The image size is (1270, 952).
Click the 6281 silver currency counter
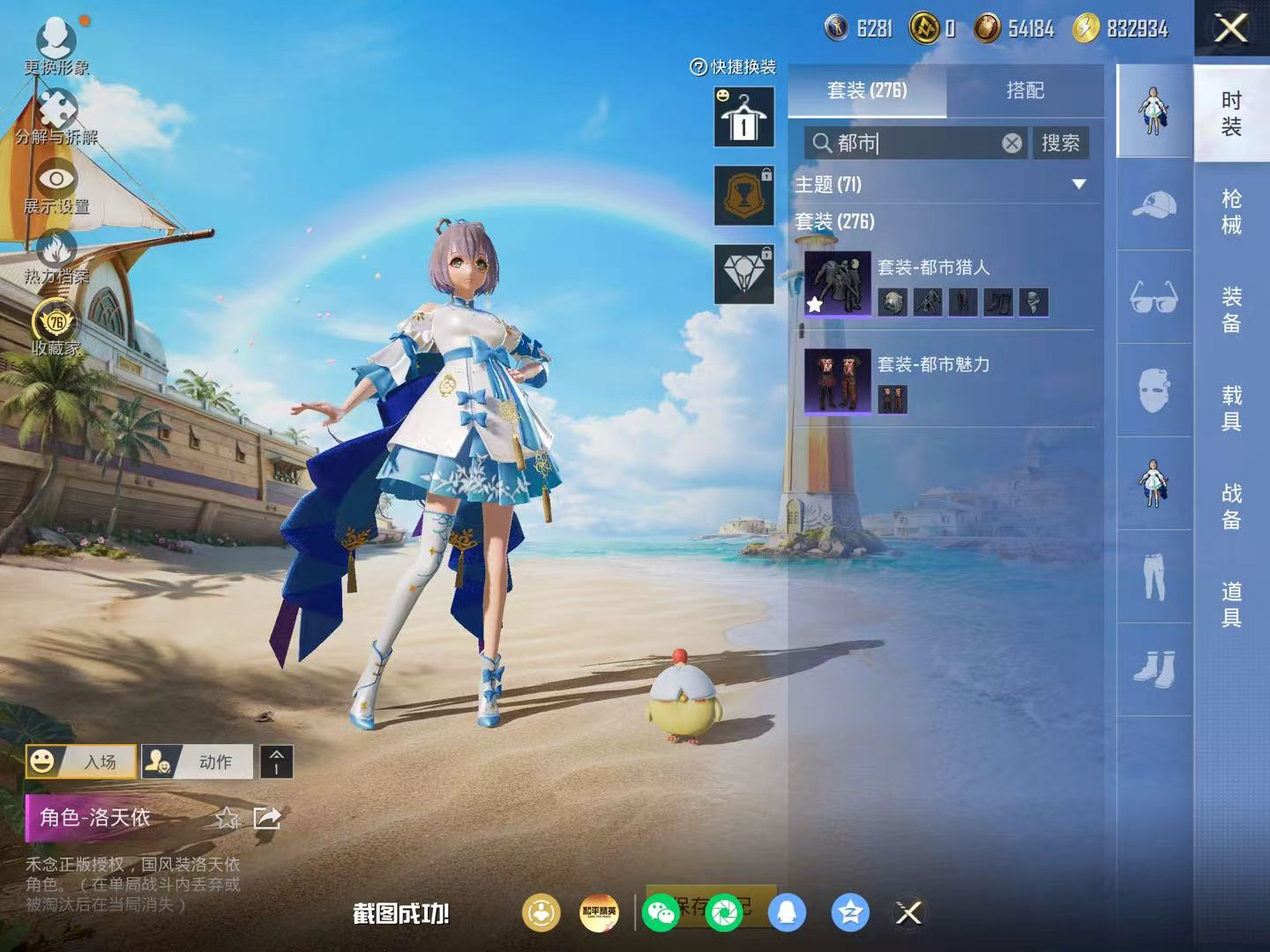tap(859, 29)
